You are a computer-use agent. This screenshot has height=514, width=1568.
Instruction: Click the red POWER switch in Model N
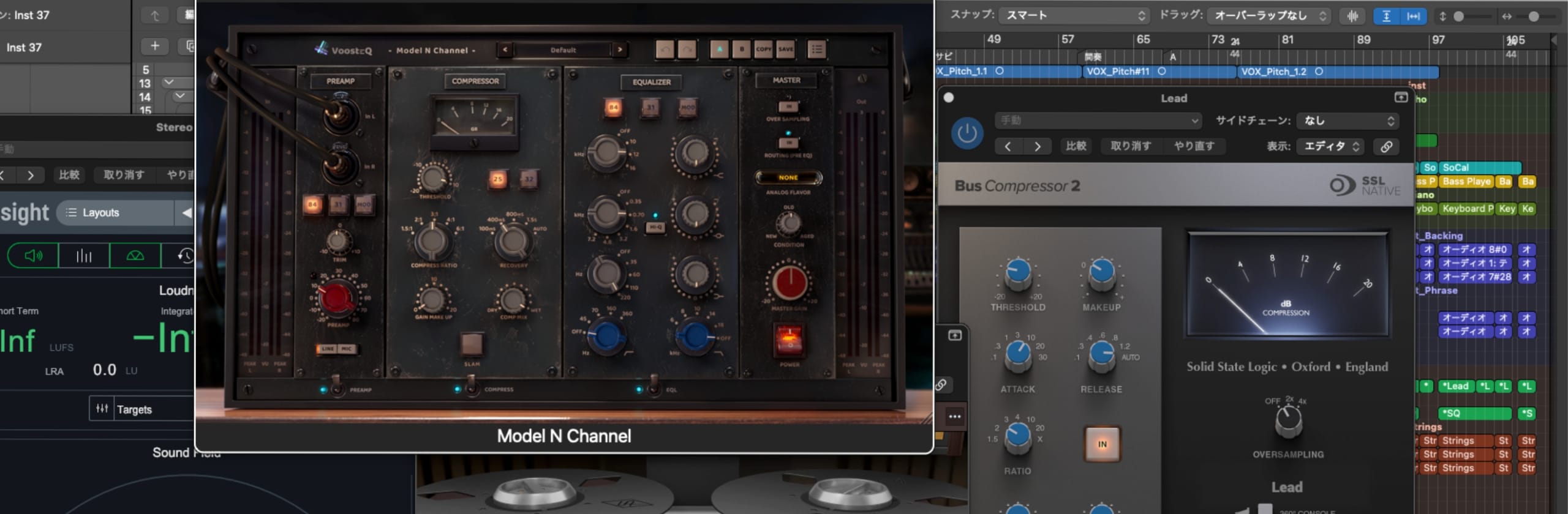789,341
